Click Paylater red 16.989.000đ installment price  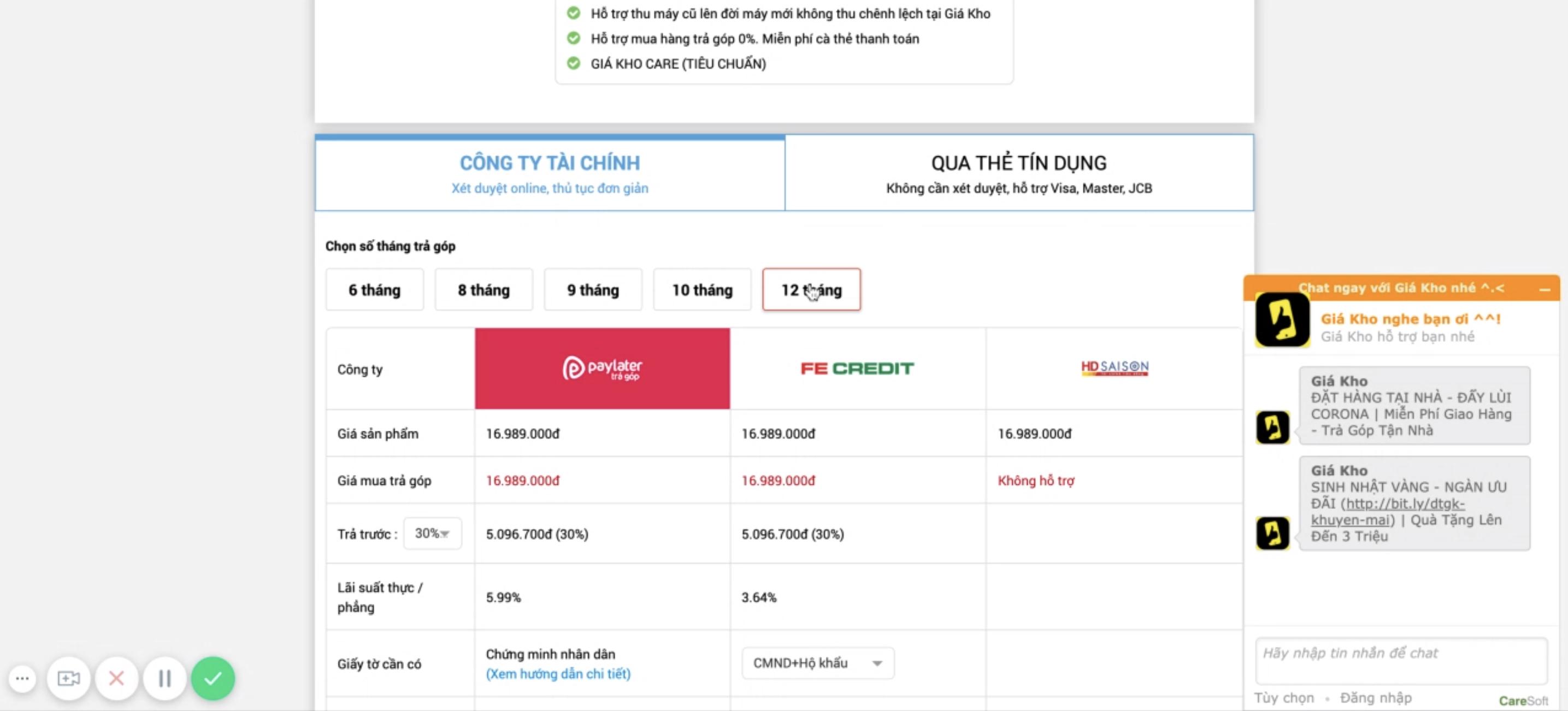522,481
